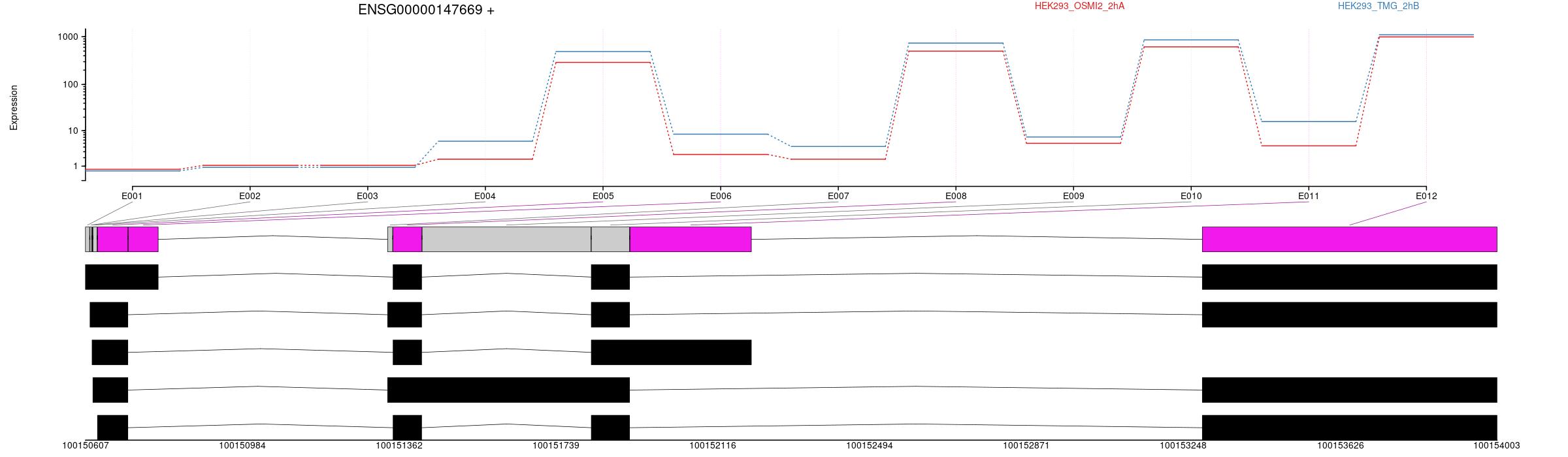Viewport: 1568px width, 457px height.
Task: Click the E007 exon axis label
Action: 838,196
